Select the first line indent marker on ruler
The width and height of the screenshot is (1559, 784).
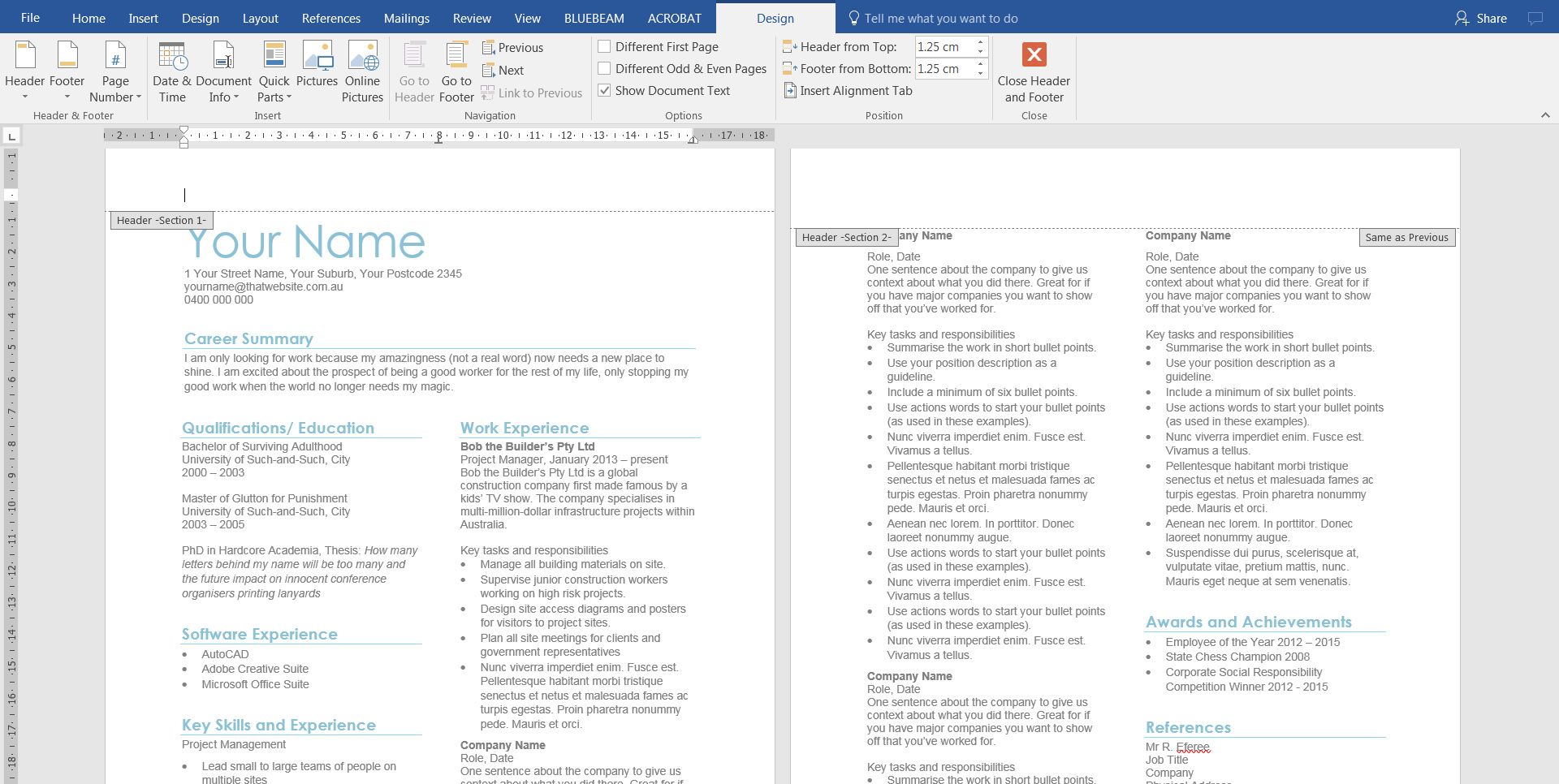tap(184, 130)
